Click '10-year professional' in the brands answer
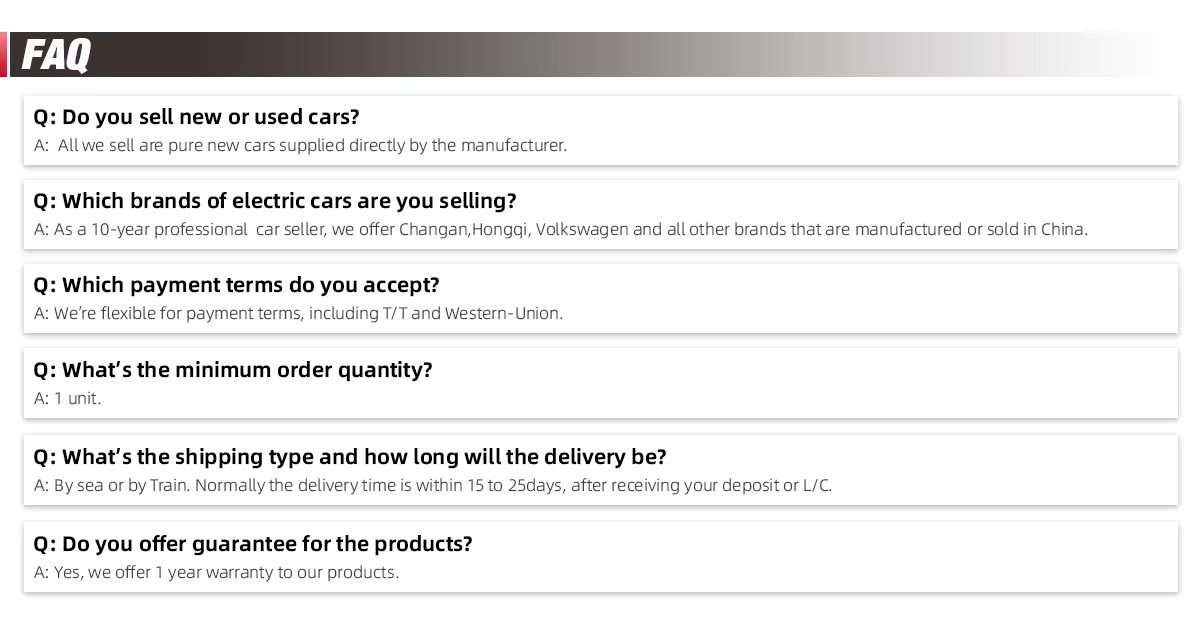 tap(169, 230)
